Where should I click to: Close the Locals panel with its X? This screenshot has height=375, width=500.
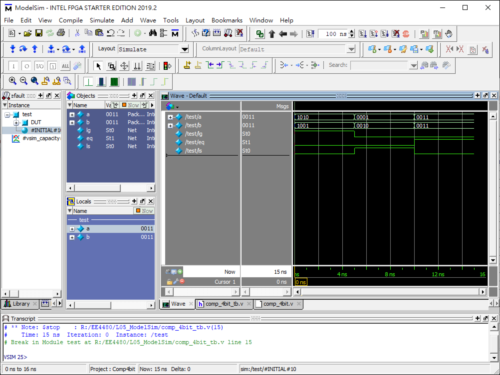(x=151, y=201)
